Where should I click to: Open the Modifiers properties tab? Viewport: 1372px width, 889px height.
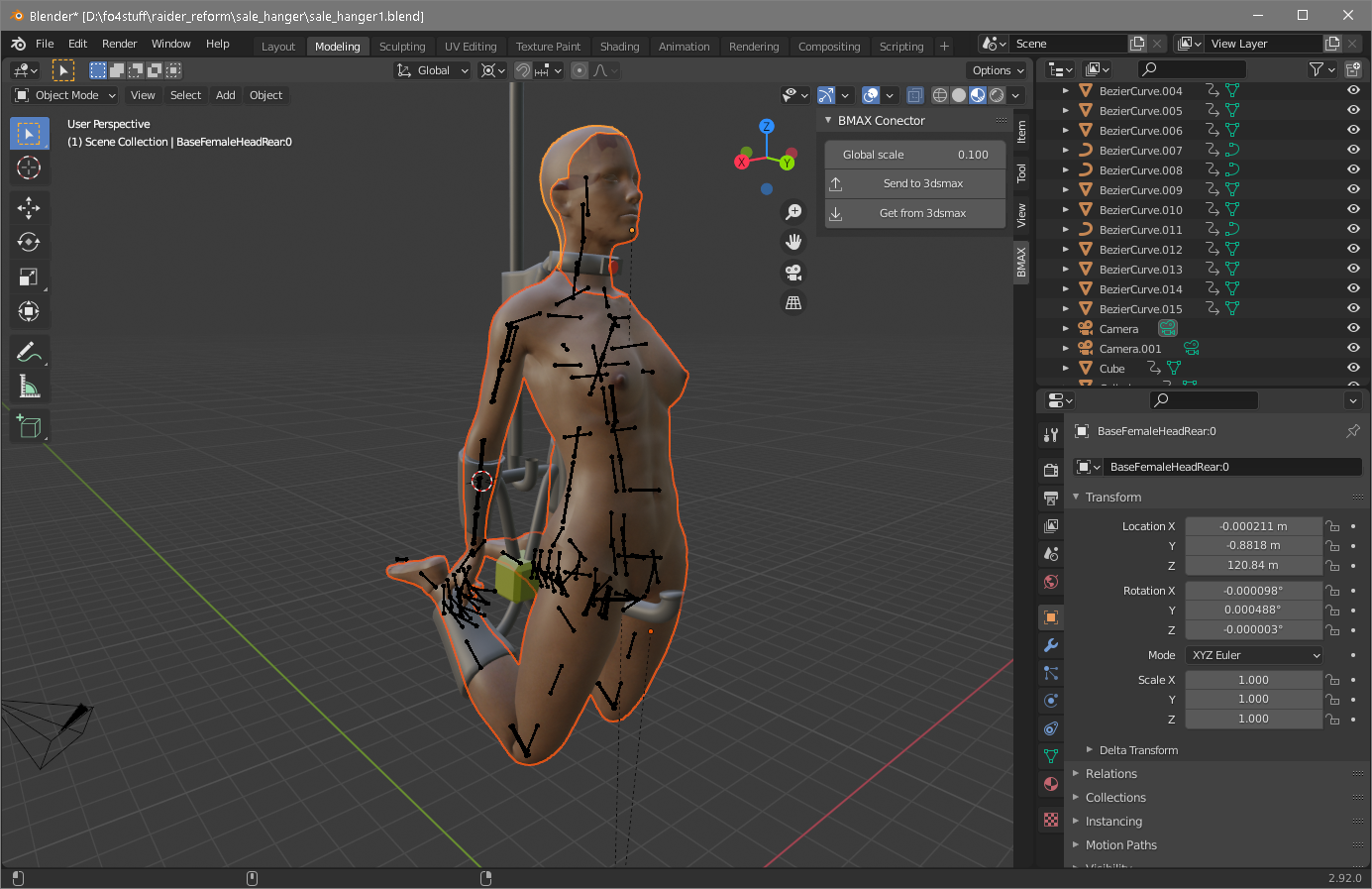point(1051,645)
